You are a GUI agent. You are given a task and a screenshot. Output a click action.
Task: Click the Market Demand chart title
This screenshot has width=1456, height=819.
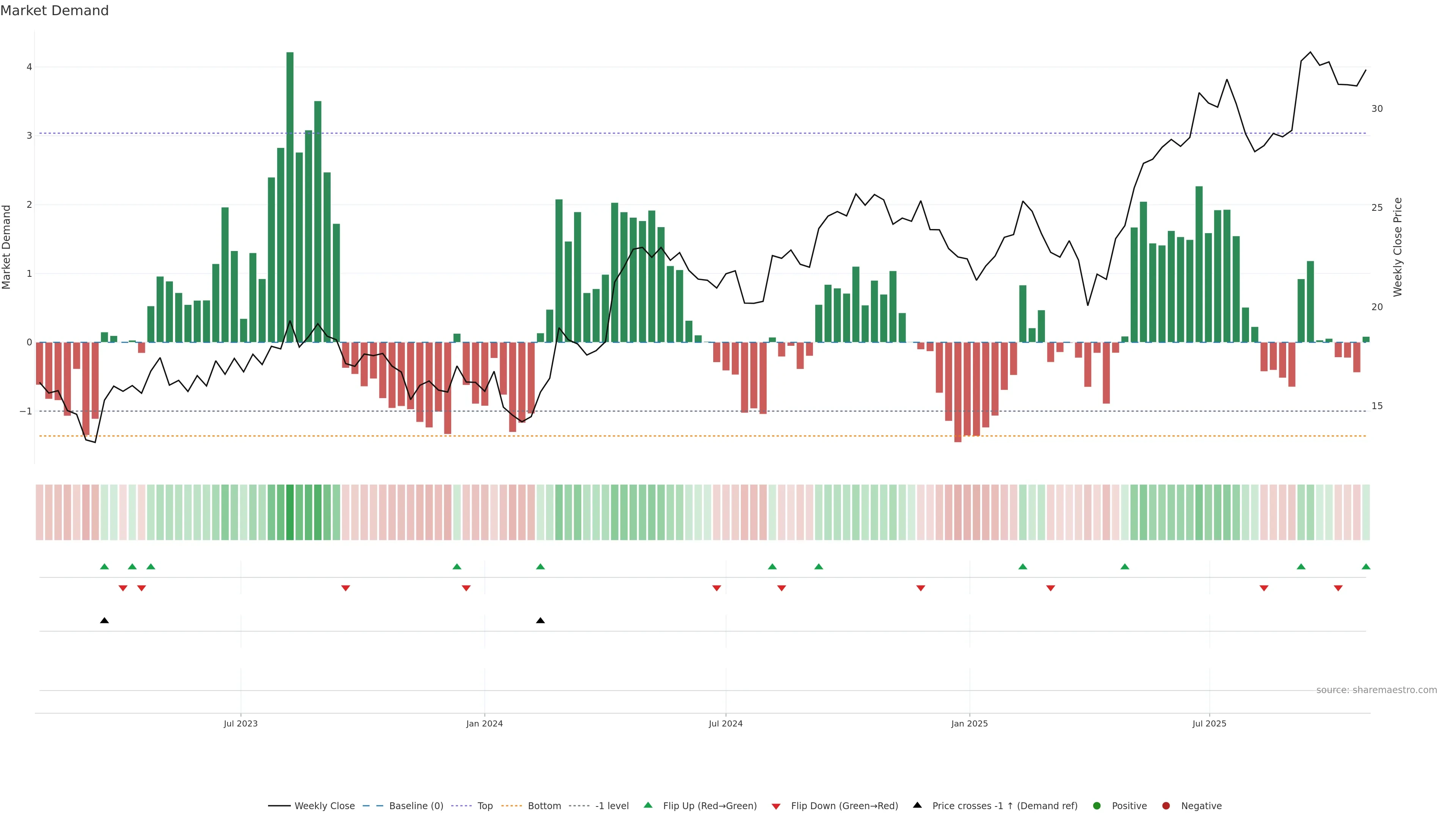pyautogui.click(x=54, y=11)
